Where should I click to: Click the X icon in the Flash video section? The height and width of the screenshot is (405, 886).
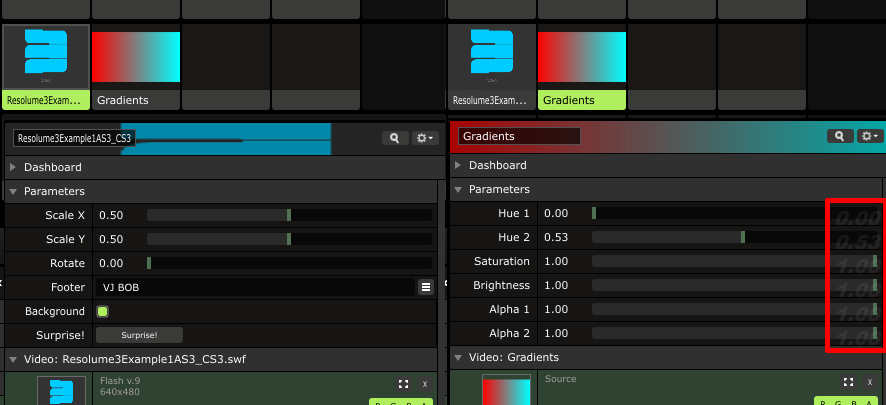423,383
